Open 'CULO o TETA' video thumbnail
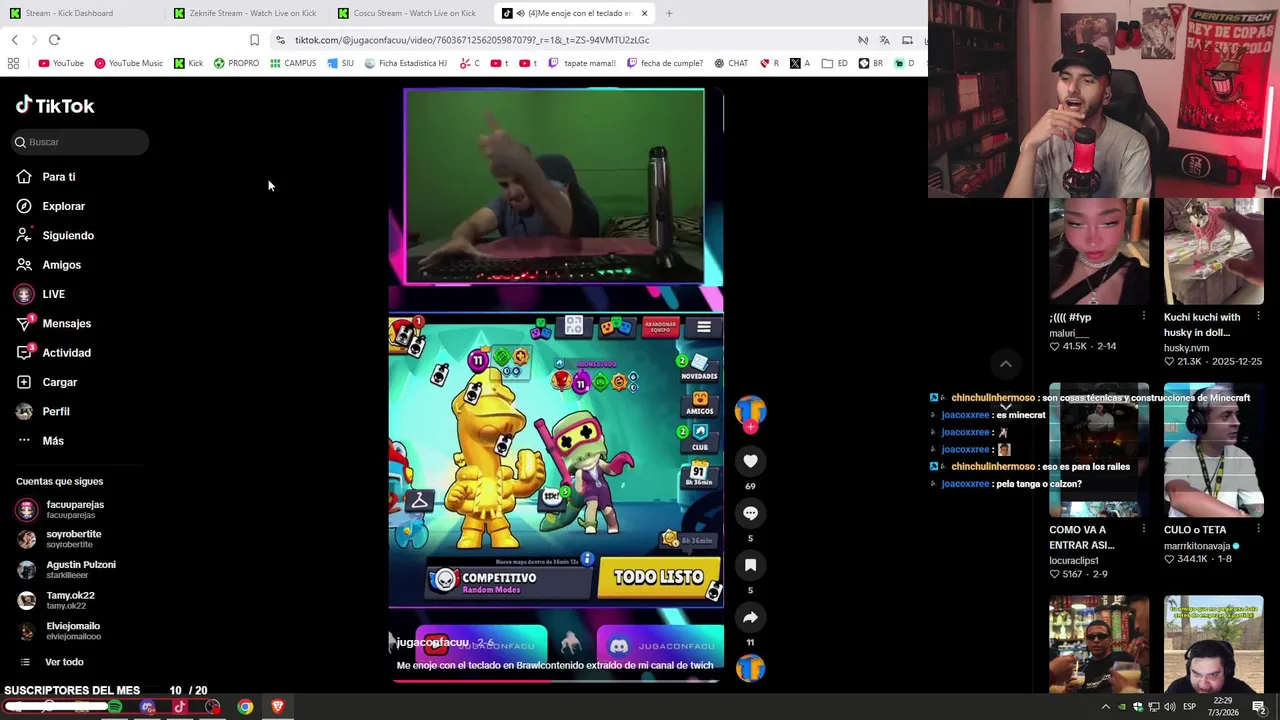The image size is (1280, 720). [1213, 450]
